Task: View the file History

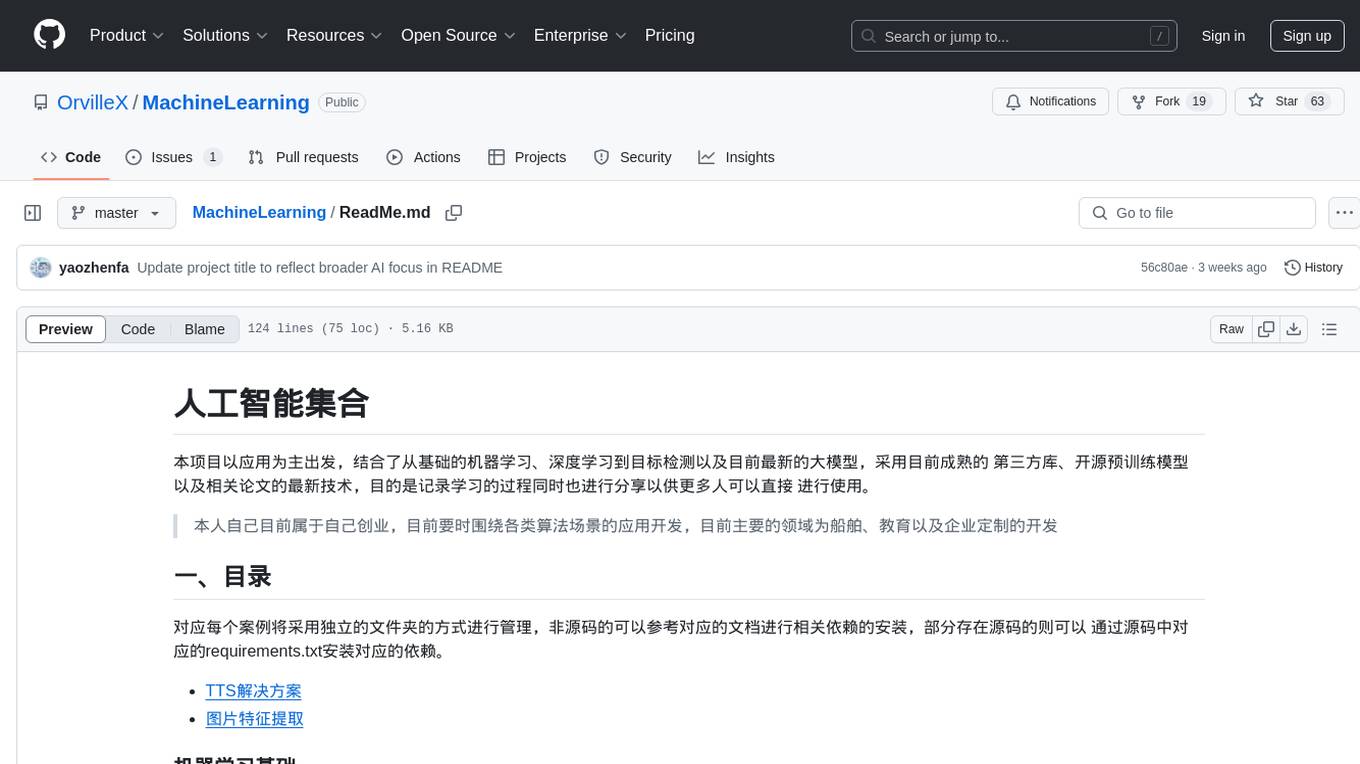Action: point(1313,268)
